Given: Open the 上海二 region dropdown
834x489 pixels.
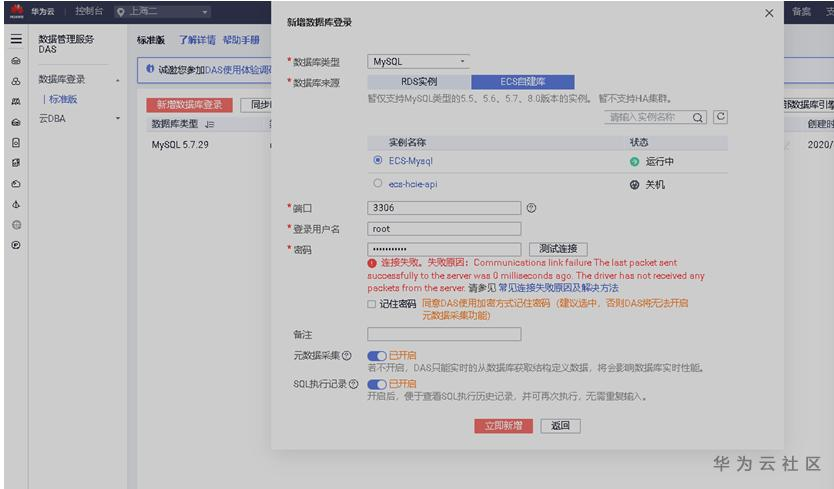Looking at the screenshot, I should tap(163, 11).
